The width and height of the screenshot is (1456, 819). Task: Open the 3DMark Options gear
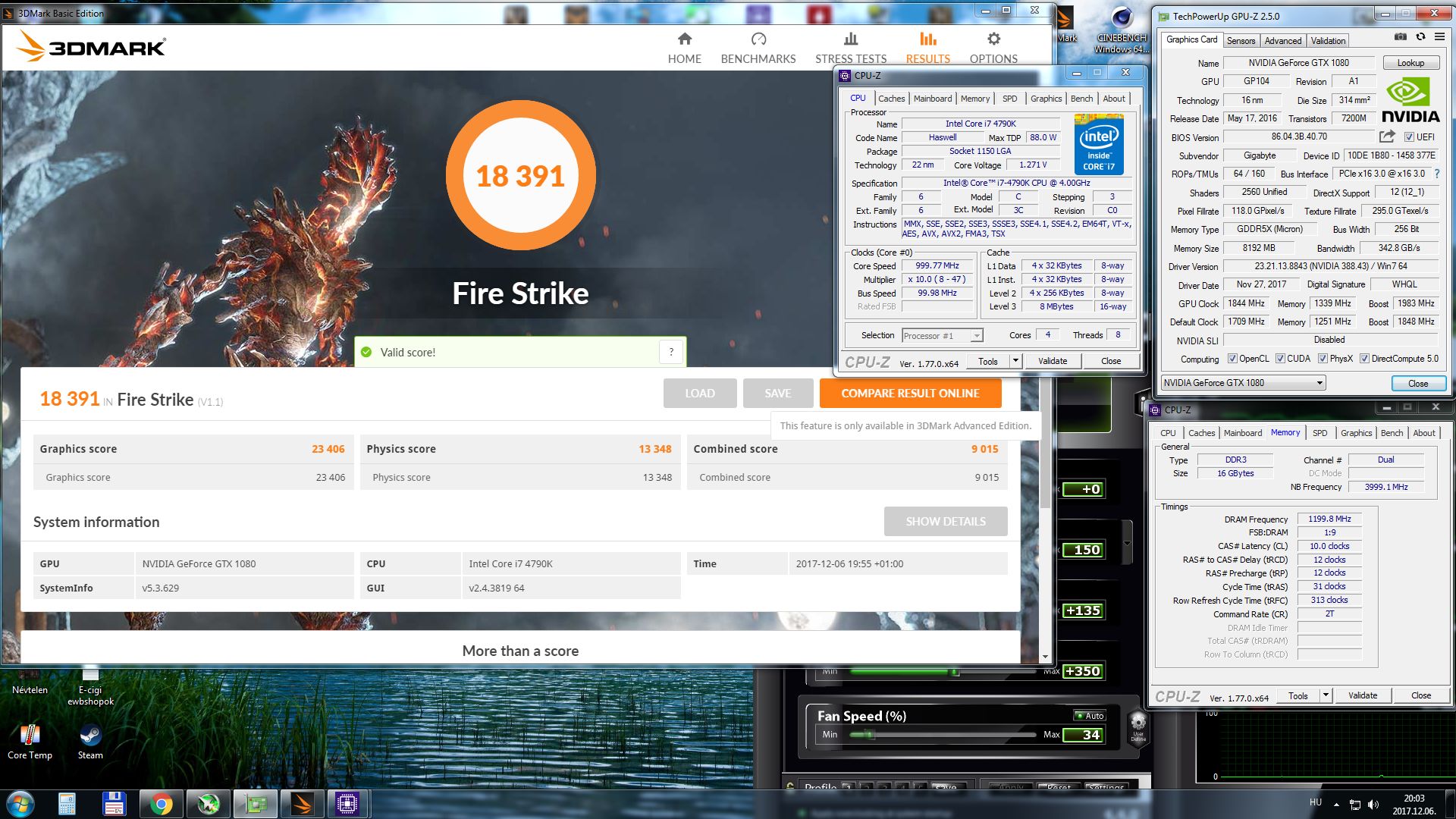point(993,39)
